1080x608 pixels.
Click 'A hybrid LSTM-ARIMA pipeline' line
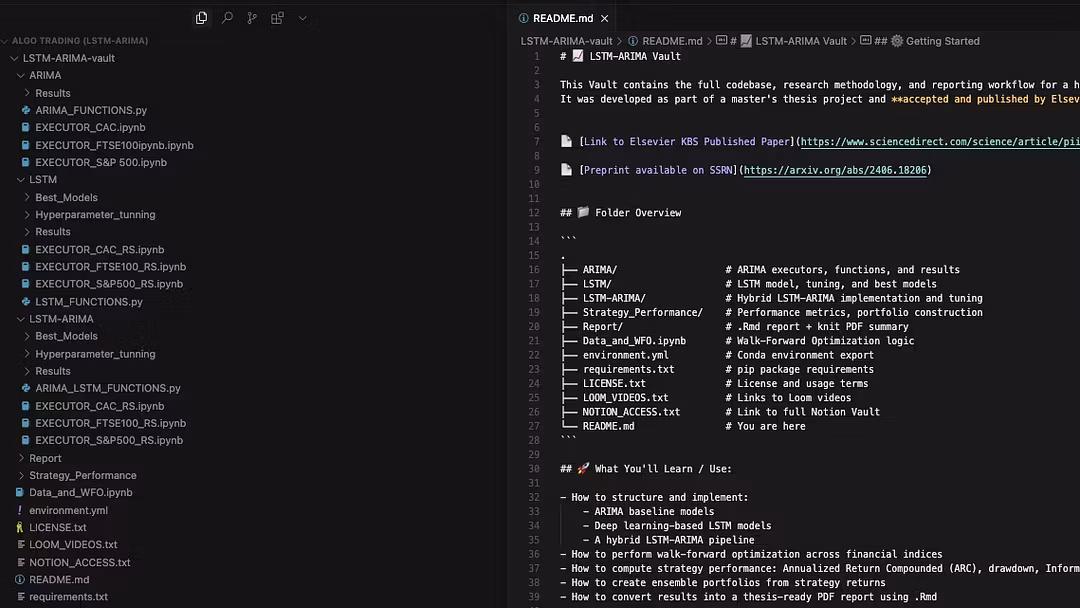674,540
